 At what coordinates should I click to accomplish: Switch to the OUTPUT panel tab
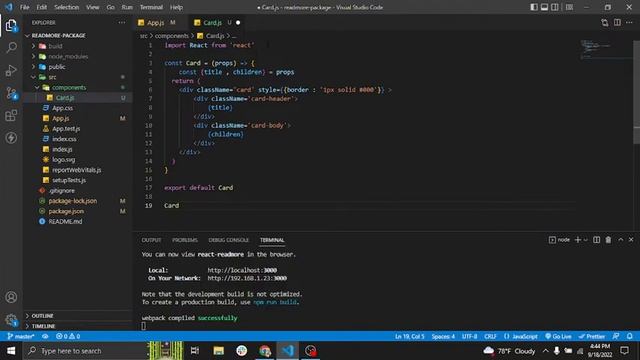click(151, 240)
